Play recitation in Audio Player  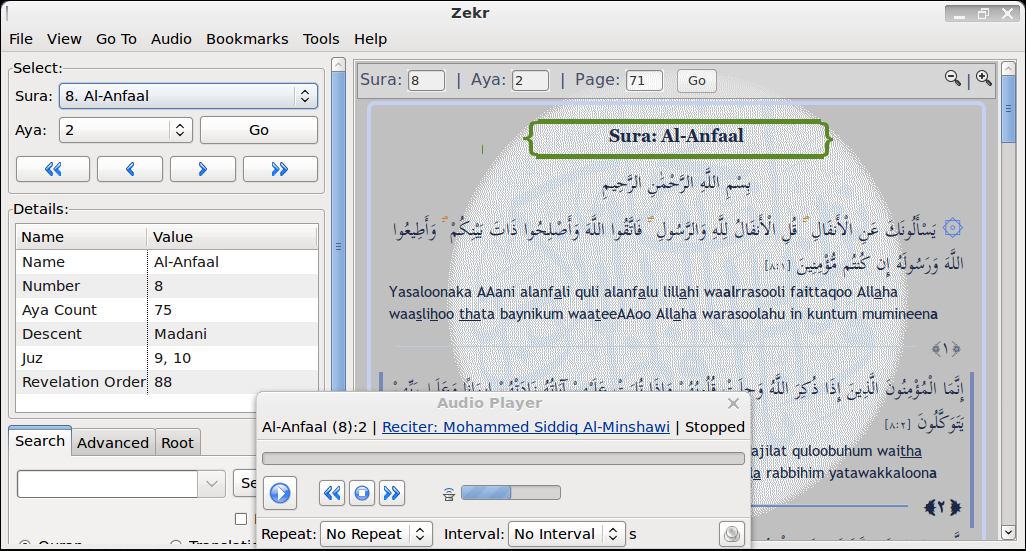coord(280,493)
